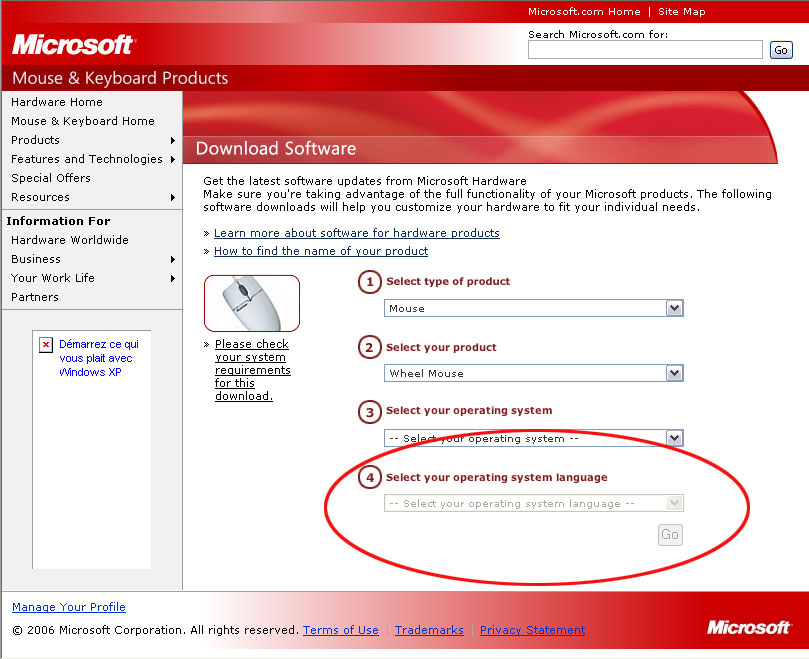Screen dimensions: 809x659
Task: Open the Manage Your Profile link
Action: coord(69,607)
